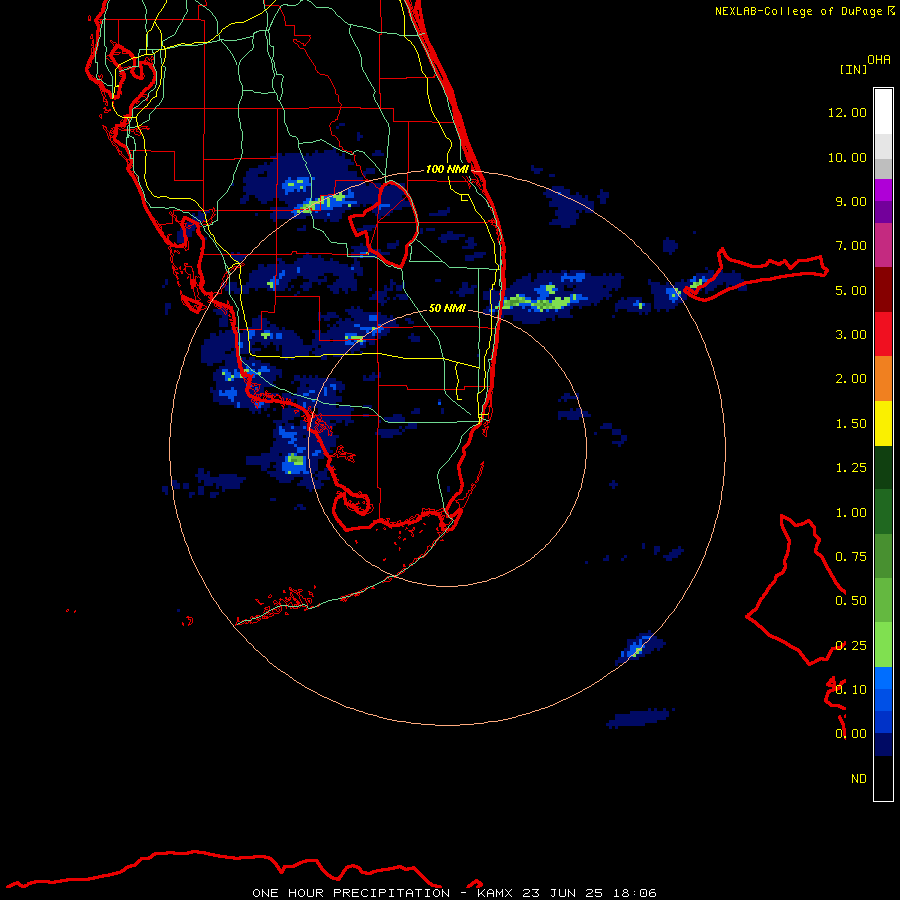Click the 100 NMI range ring label
The width and height of the screenshot is (900, 900).
(447, 169)
